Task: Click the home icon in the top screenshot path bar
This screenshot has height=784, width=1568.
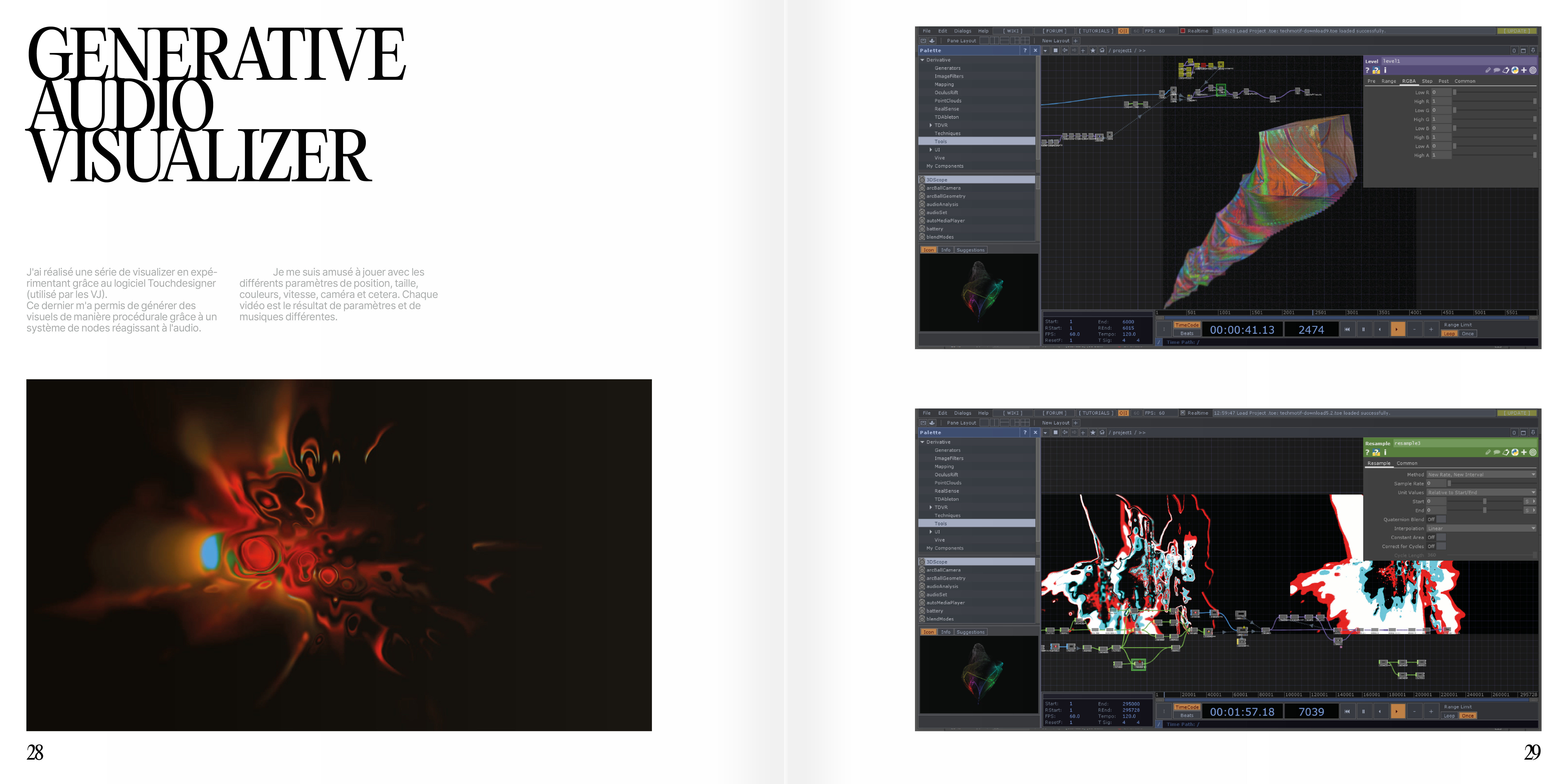Action: [1102, 51]
